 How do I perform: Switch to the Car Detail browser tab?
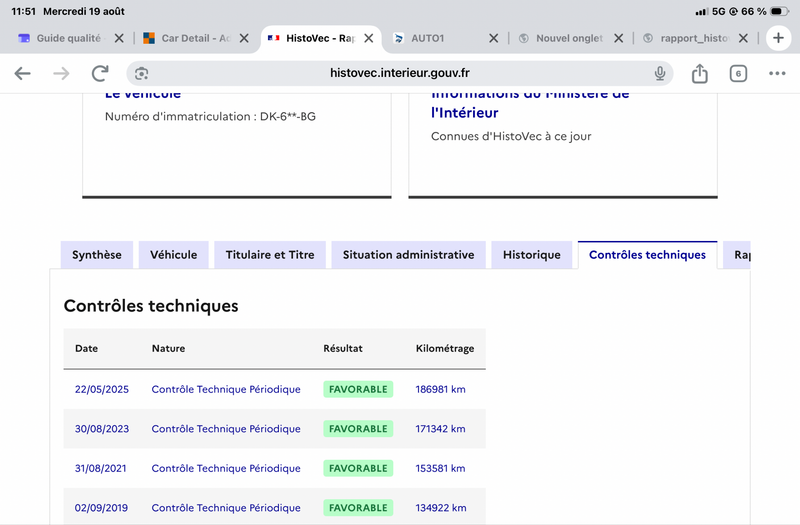point(187,38)
